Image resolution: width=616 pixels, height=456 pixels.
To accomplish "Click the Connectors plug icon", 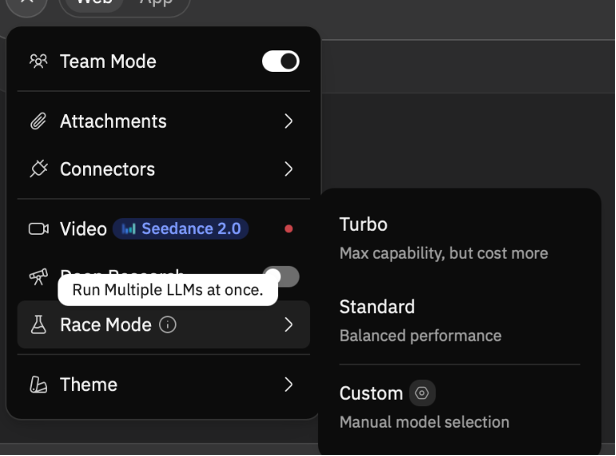I will (38, 169).
